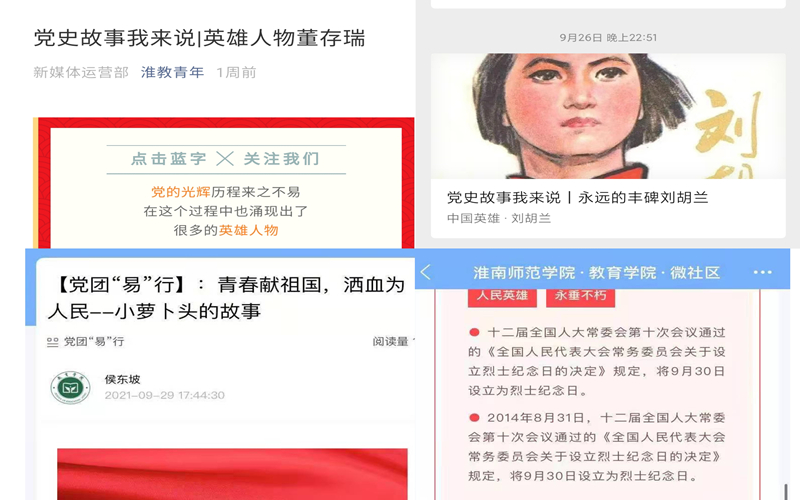Click the 永垂不朽 red tag

pos(580,296)
